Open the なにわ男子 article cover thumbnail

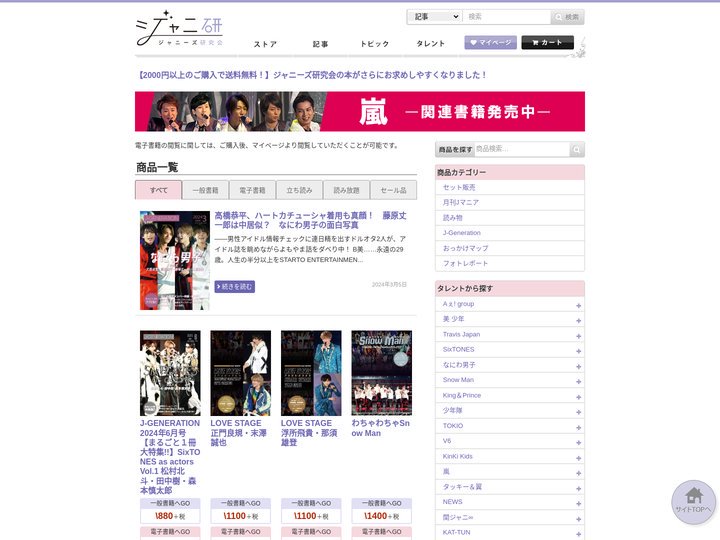[175, 260]
